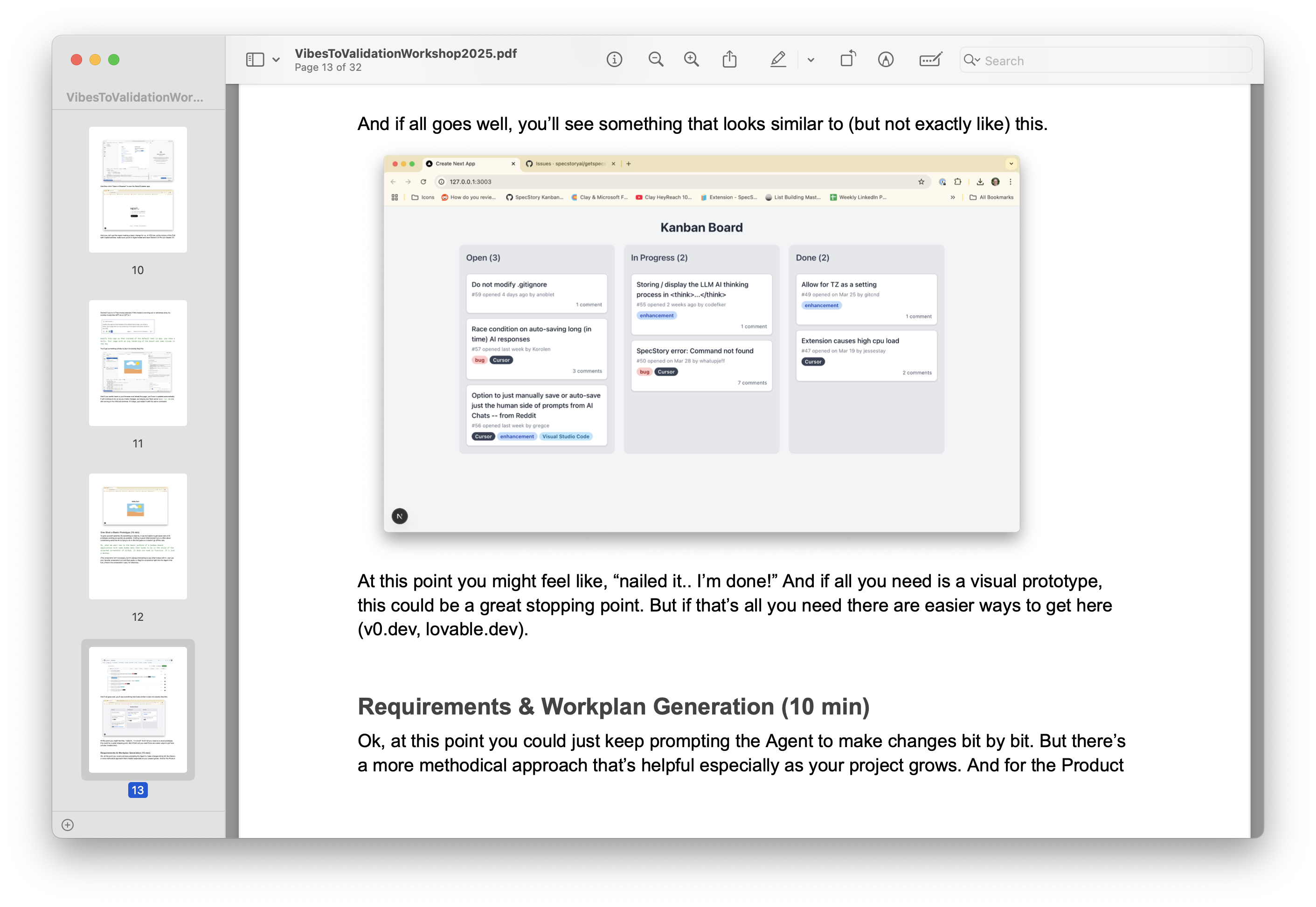1316x907 pixels.
Task: Open the Share menu icon
Action: (729, 60)
